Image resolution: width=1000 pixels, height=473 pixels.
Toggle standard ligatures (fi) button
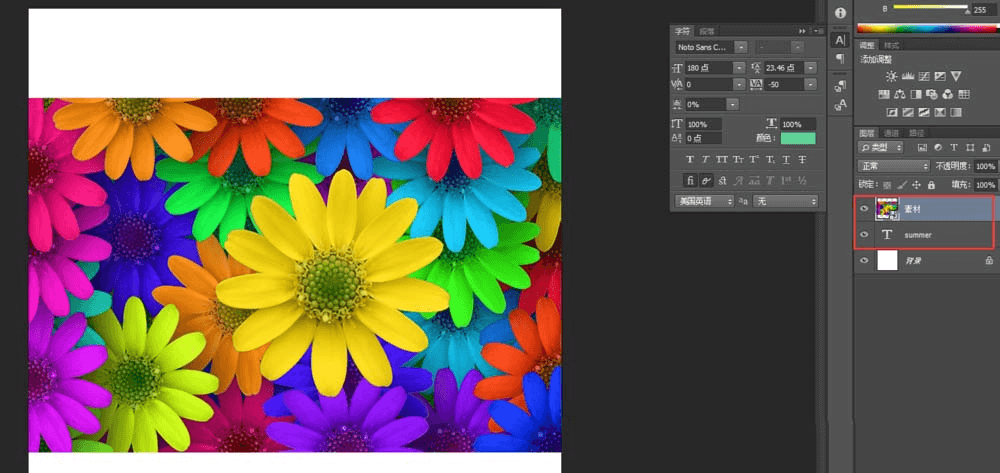(691, 180)
